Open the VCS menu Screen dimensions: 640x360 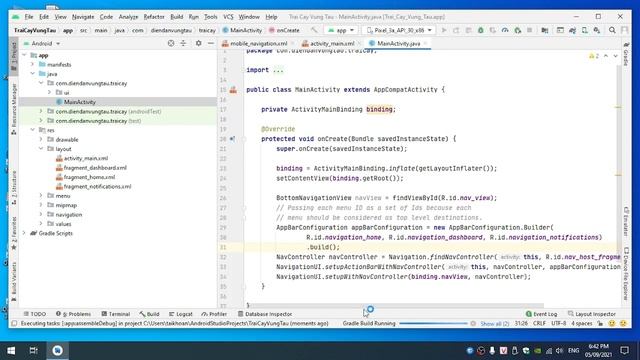point(228,17)
